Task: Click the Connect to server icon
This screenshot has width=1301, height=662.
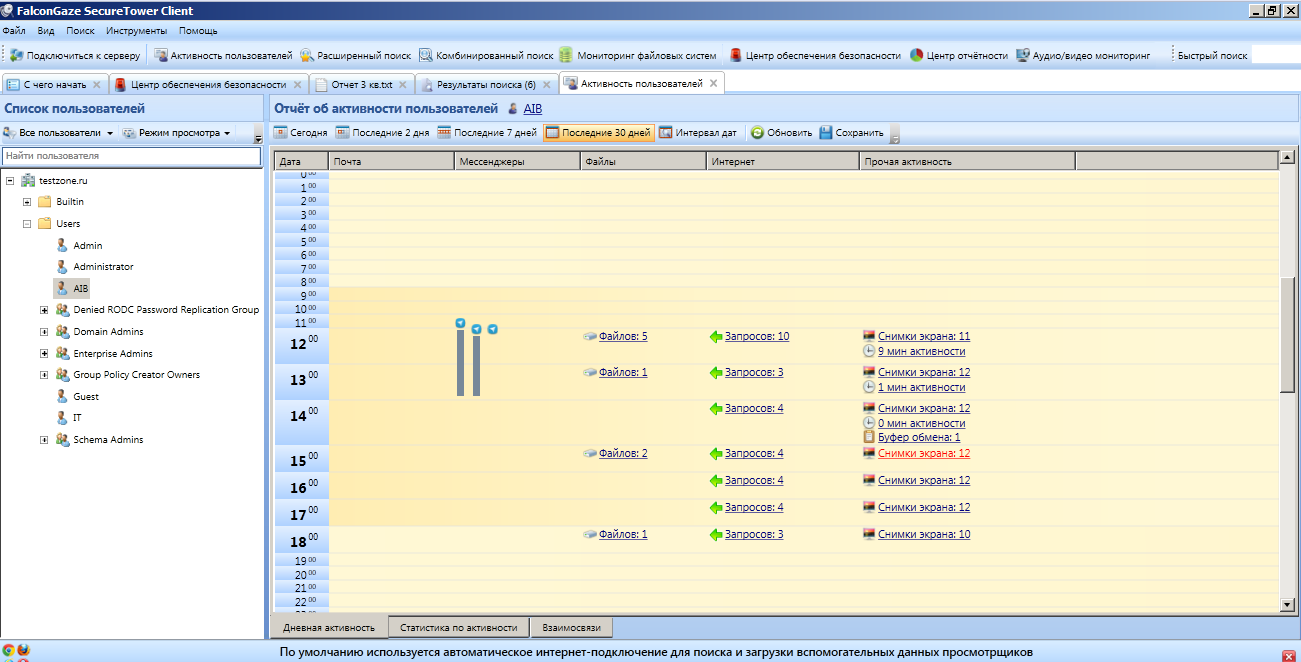Action: point(17,56)
